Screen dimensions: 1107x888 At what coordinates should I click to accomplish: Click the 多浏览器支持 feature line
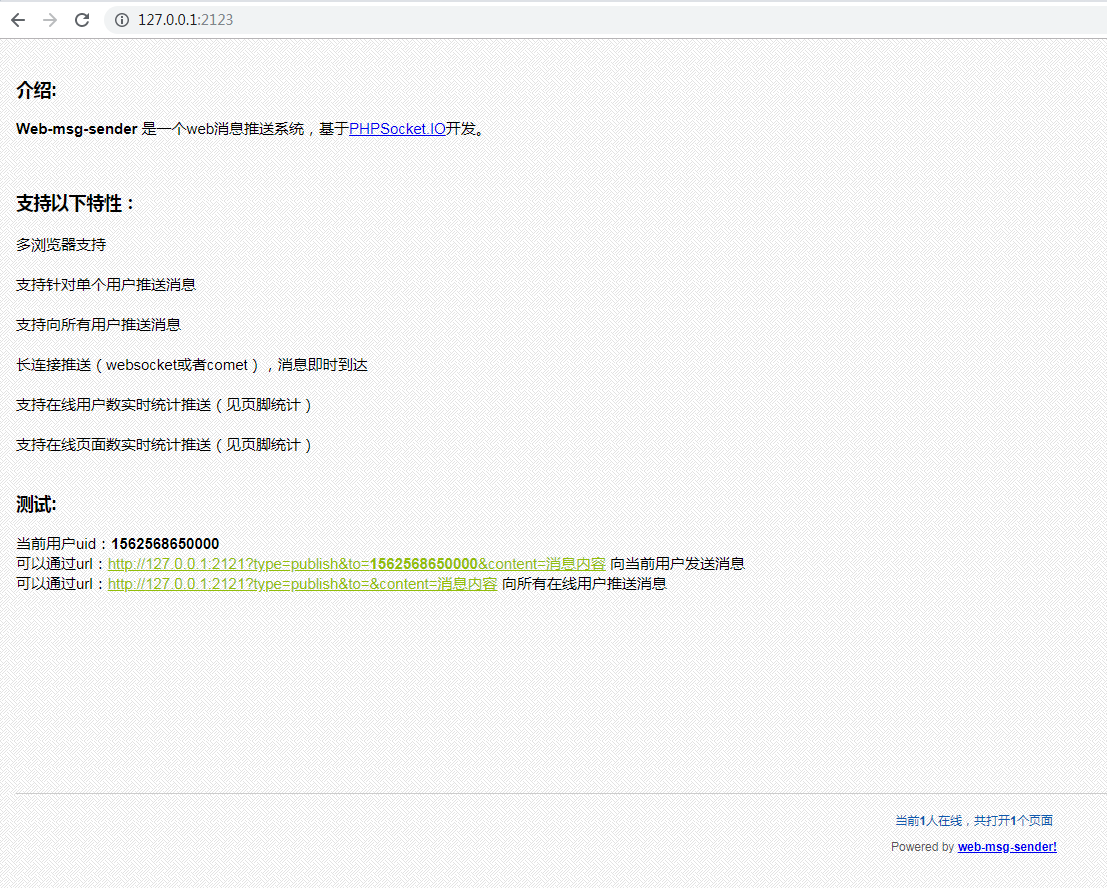click(x=61, y=244)
